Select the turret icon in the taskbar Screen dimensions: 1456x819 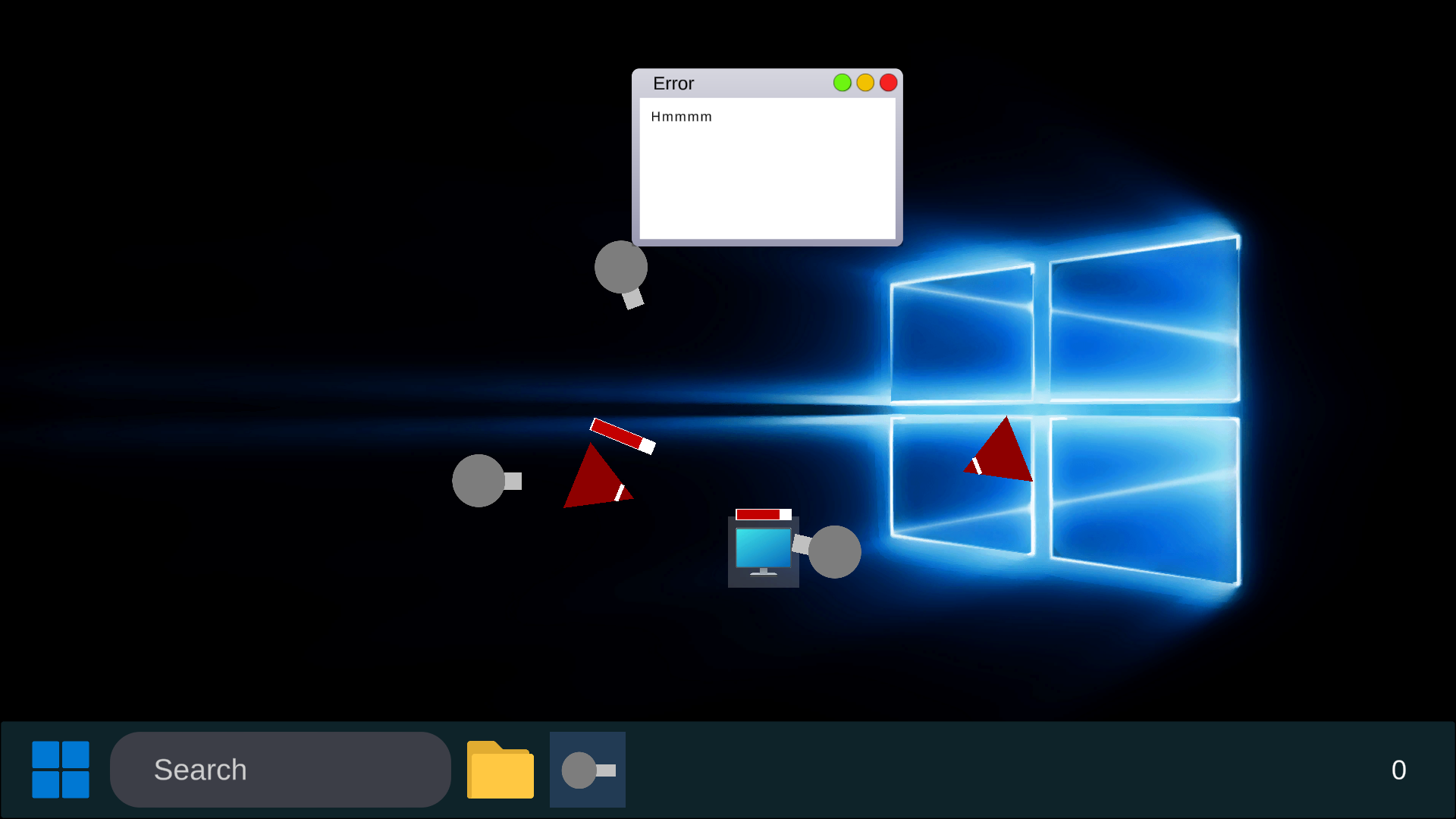click(588, 769)
